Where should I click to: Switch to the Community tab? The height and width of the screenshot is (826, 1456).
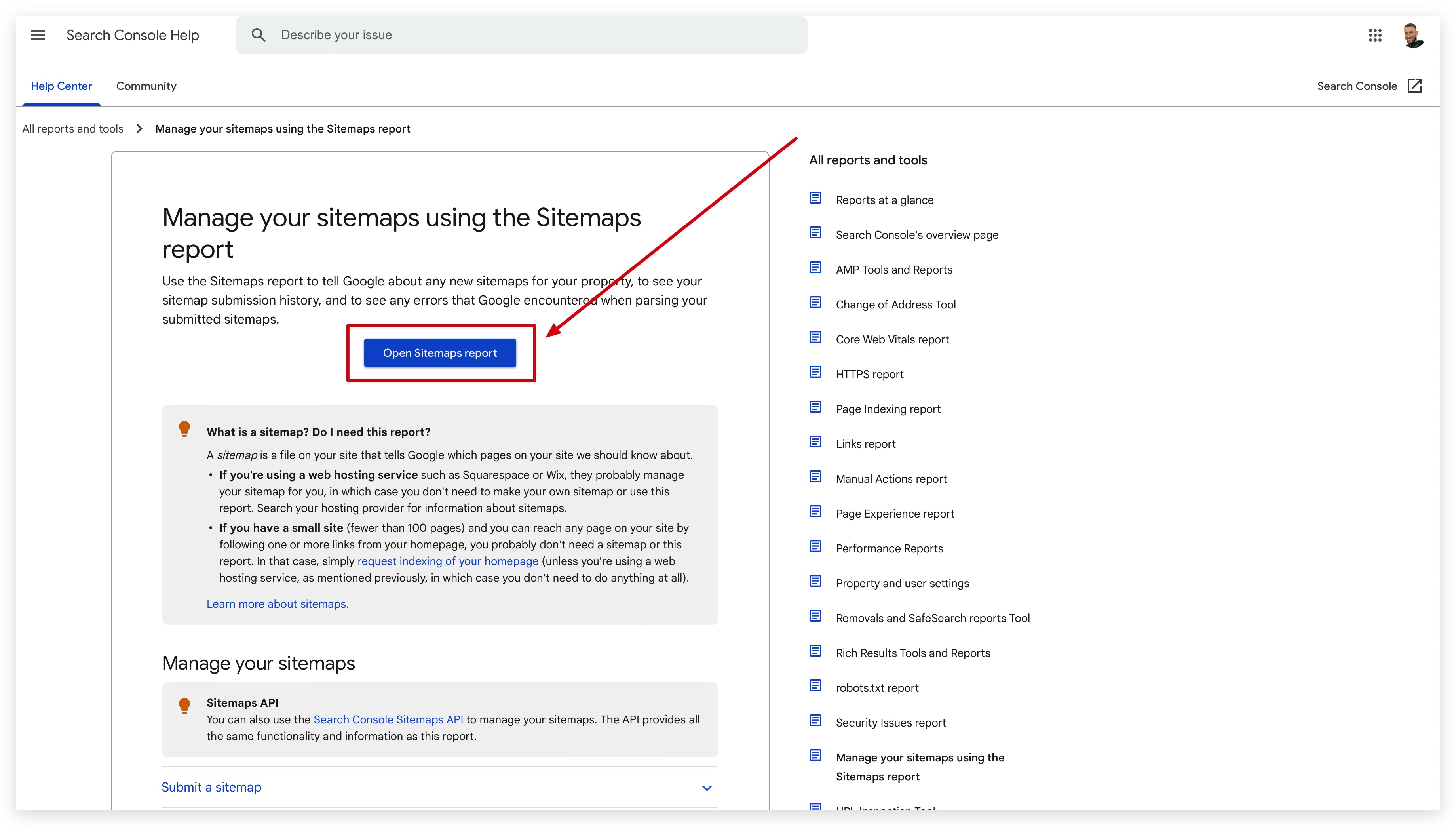(146, 86)
